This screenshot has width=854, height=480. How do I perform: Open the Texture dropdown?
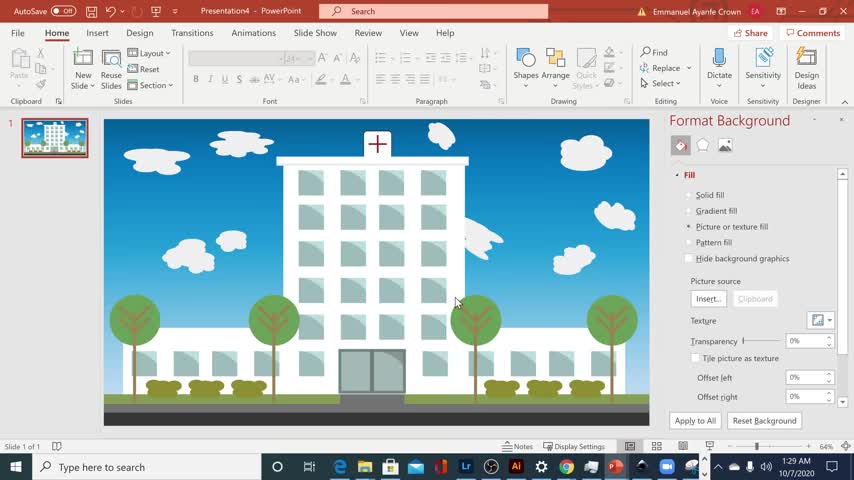[821, 320]
